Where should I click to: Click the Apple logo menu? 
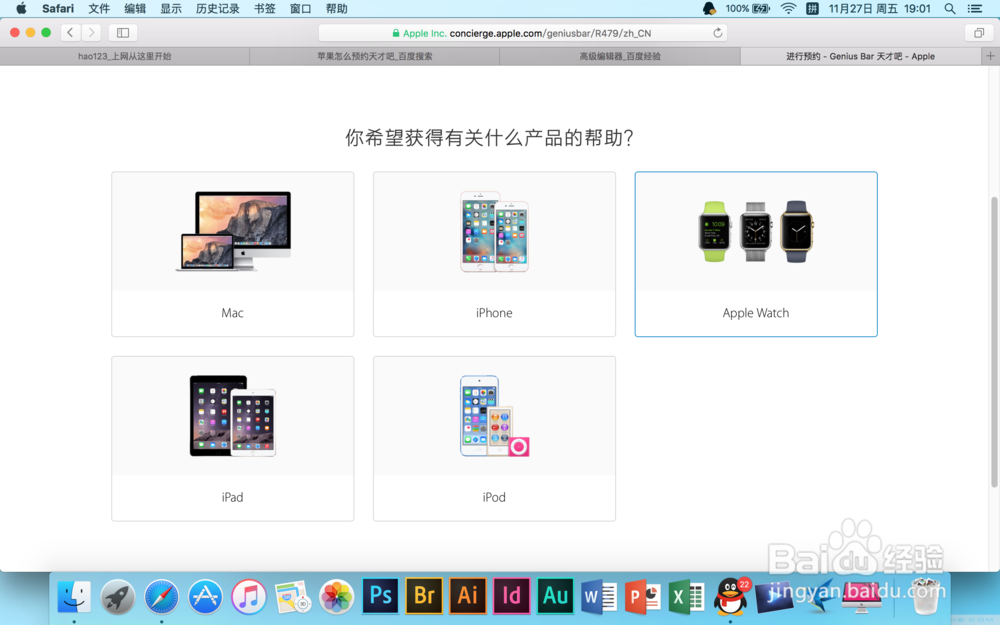tap(21, 8)
